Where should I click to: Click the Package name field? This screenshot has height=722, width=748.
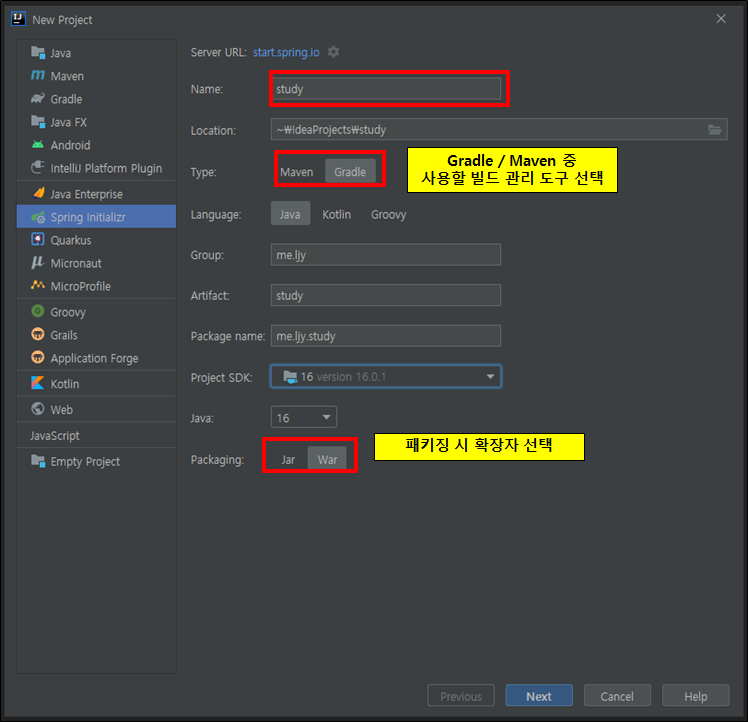coord(385,335)
